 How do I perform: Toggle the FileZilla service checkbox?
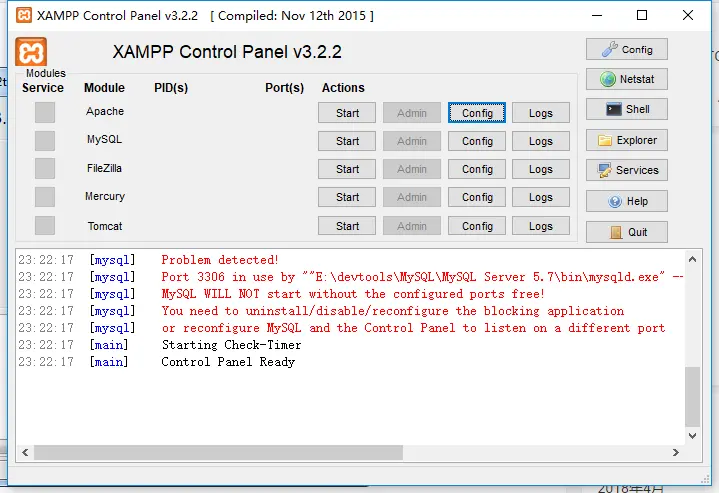point(45,169)
